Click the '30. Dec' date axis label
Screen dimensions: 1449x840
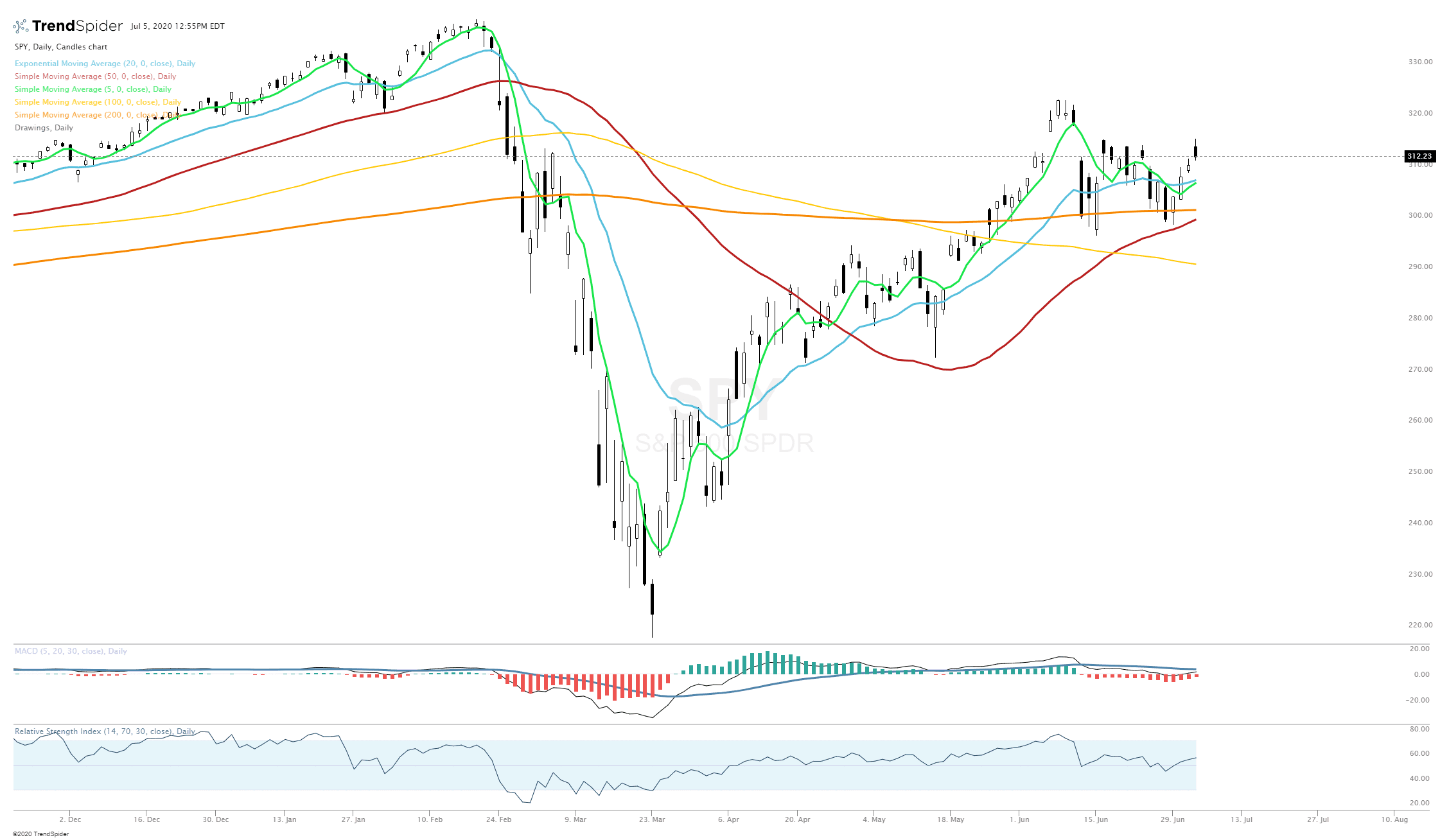[216, 819]
